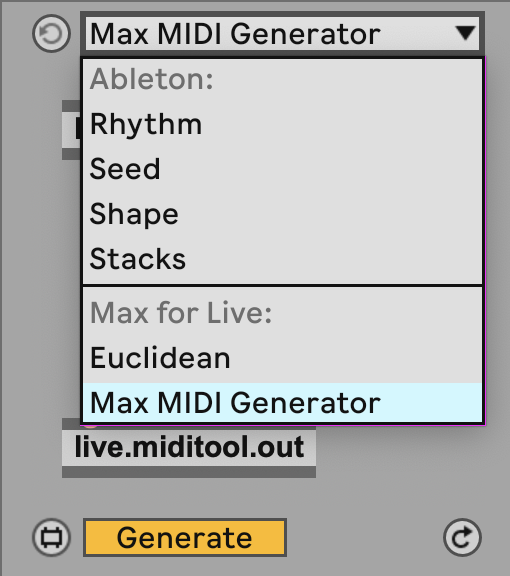Click the divider line between generator sections
Viewport: 510px width, 576px height.
[282, 285]
